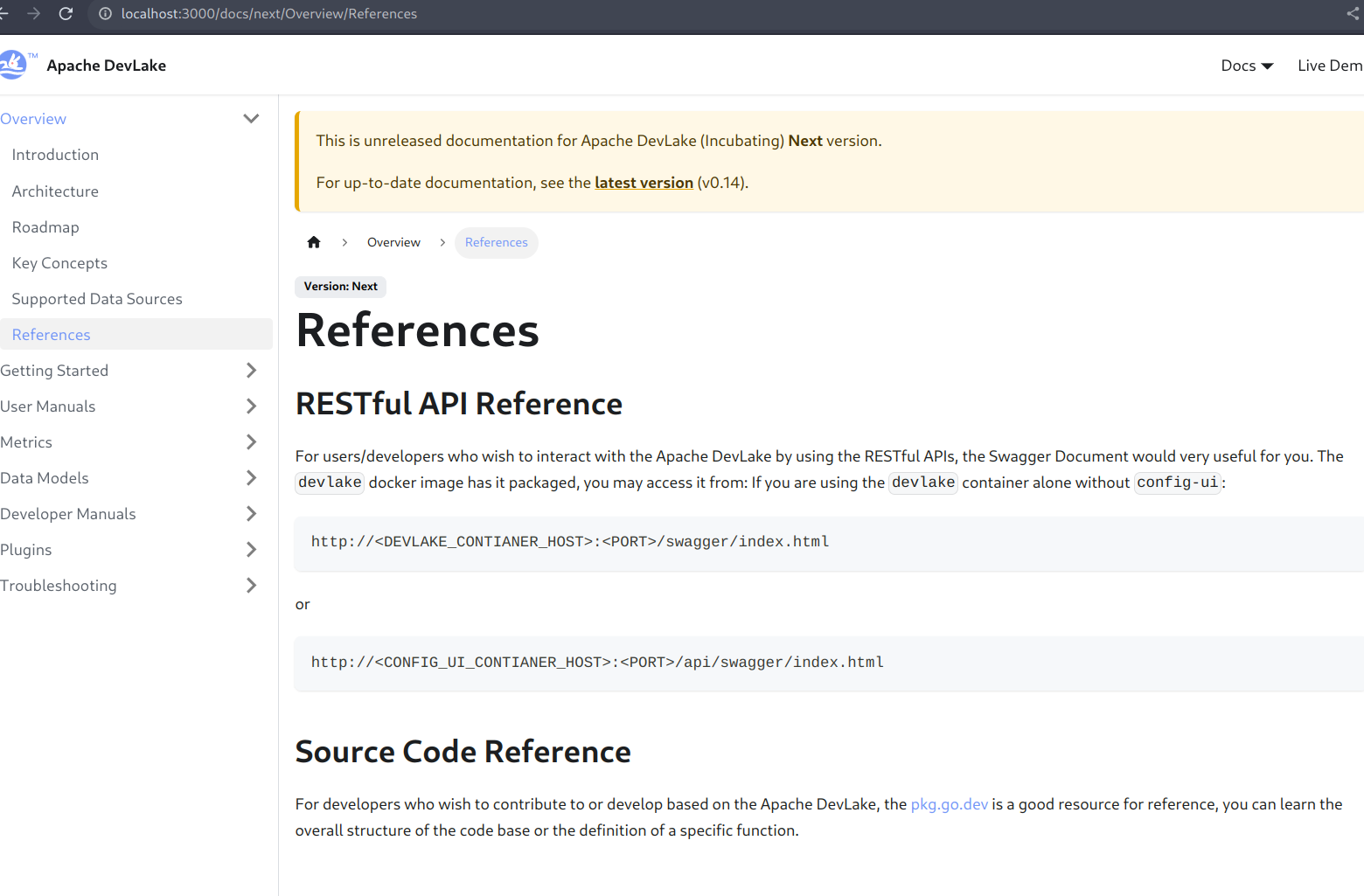This screenshot has height=896, width=1364.
Task: Open the latest version link
Action: pyautogui.click(x=644, y=183)
